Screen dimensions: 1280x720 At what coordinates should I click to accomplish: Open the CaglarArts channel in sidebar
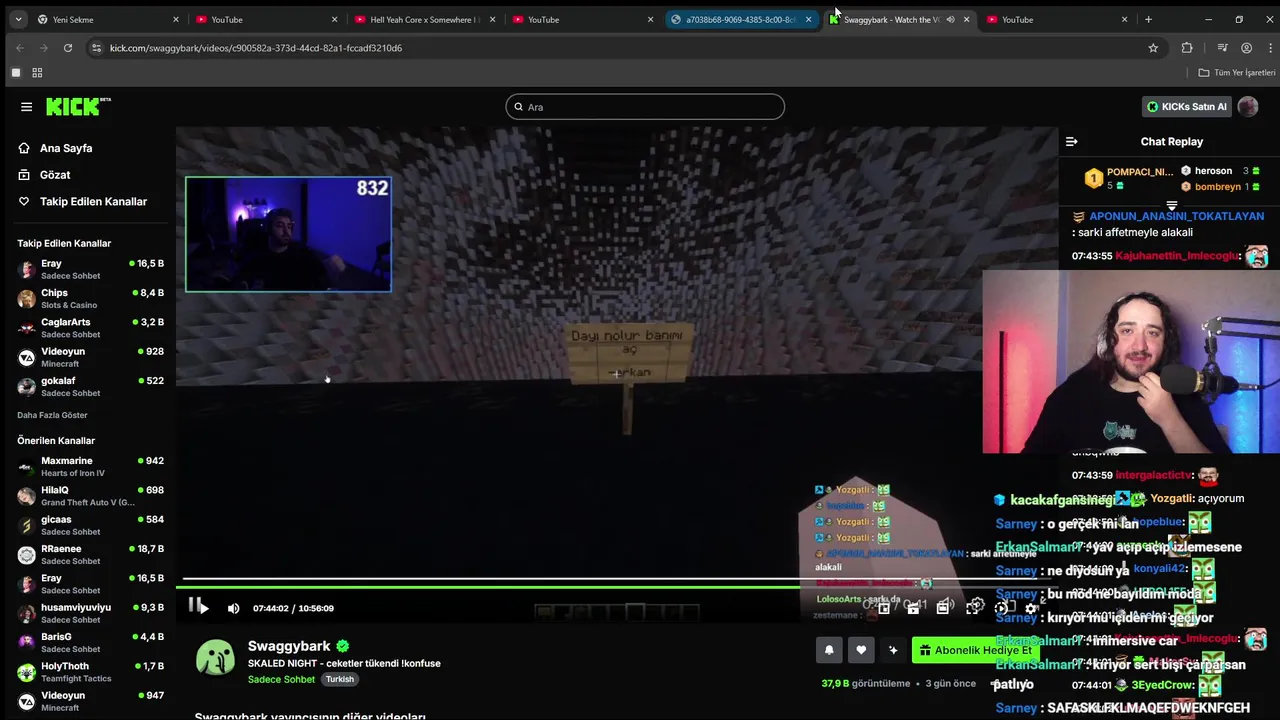click(x=90, y=328)
